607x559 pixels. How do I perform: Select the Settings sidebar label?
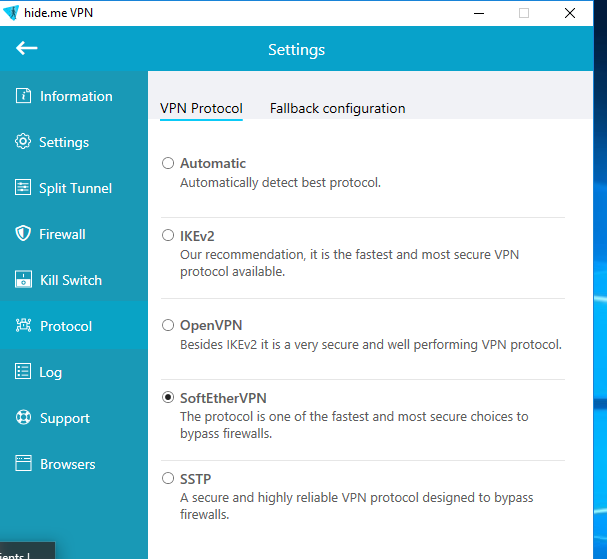pyautogui.click(x=64, y=142)
